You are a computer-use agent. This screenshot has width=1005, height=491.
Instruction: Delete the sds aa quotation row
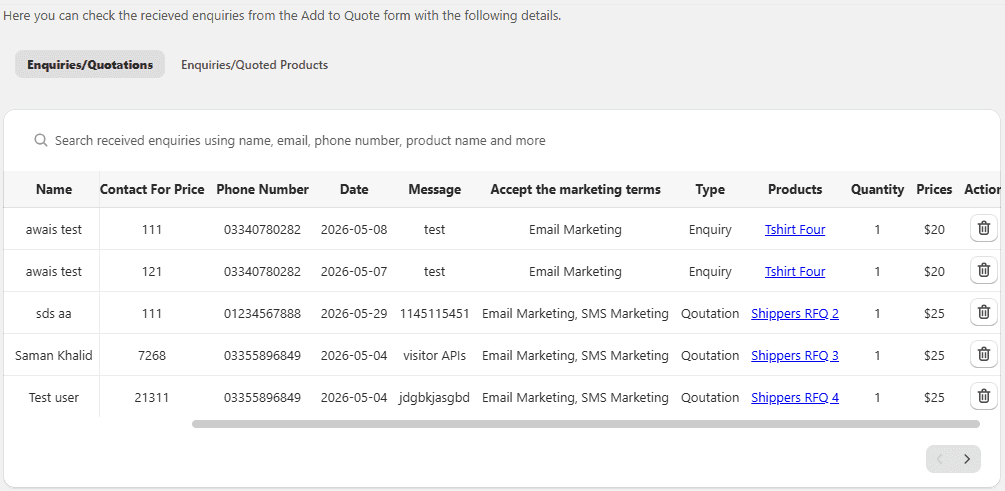(x=984, y=312)
